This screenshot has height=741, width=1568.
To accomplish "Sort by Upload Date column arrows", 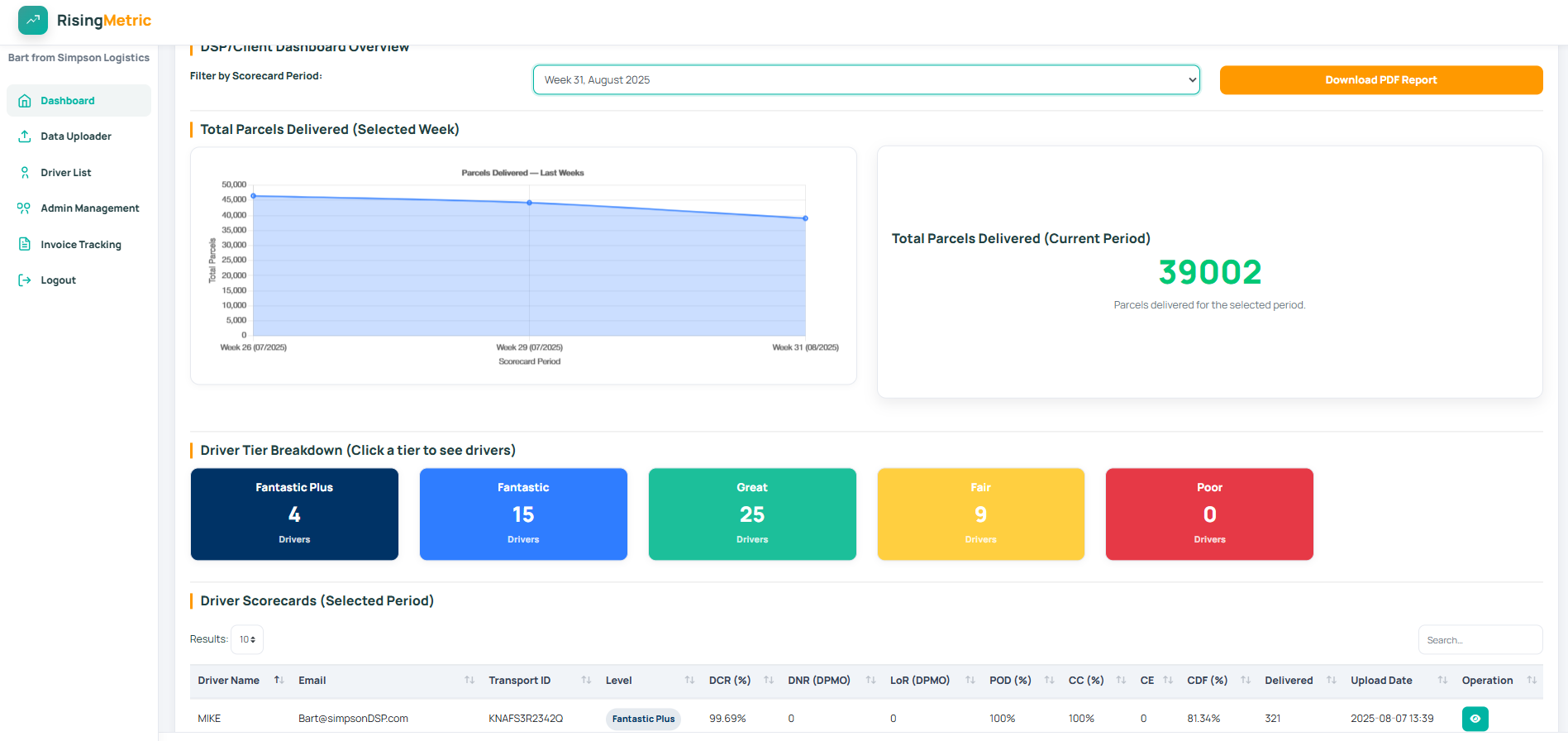I will tap(1442, 681).
